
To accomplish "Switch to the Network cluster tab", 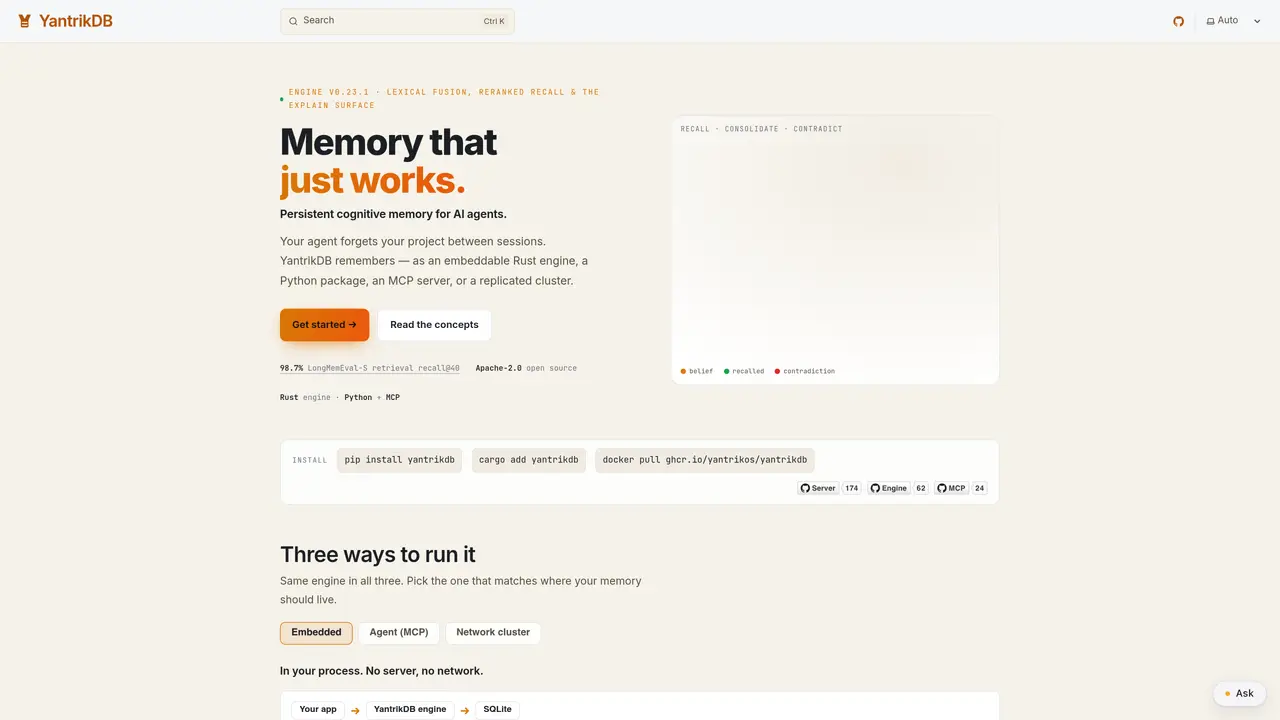I will [x=493, y=633].
